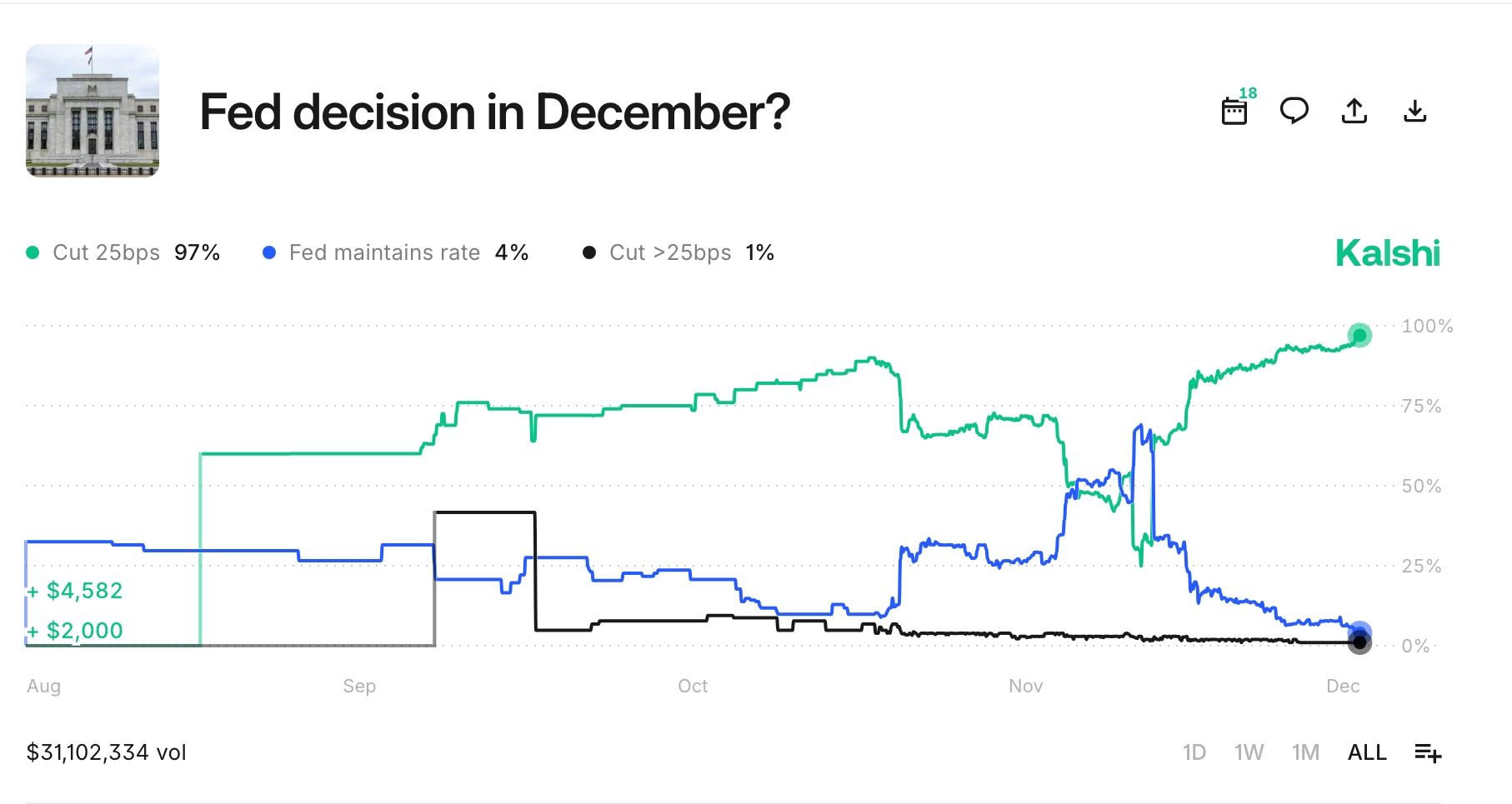Click the Federal Reserve building thumbnail

point(92,111)
